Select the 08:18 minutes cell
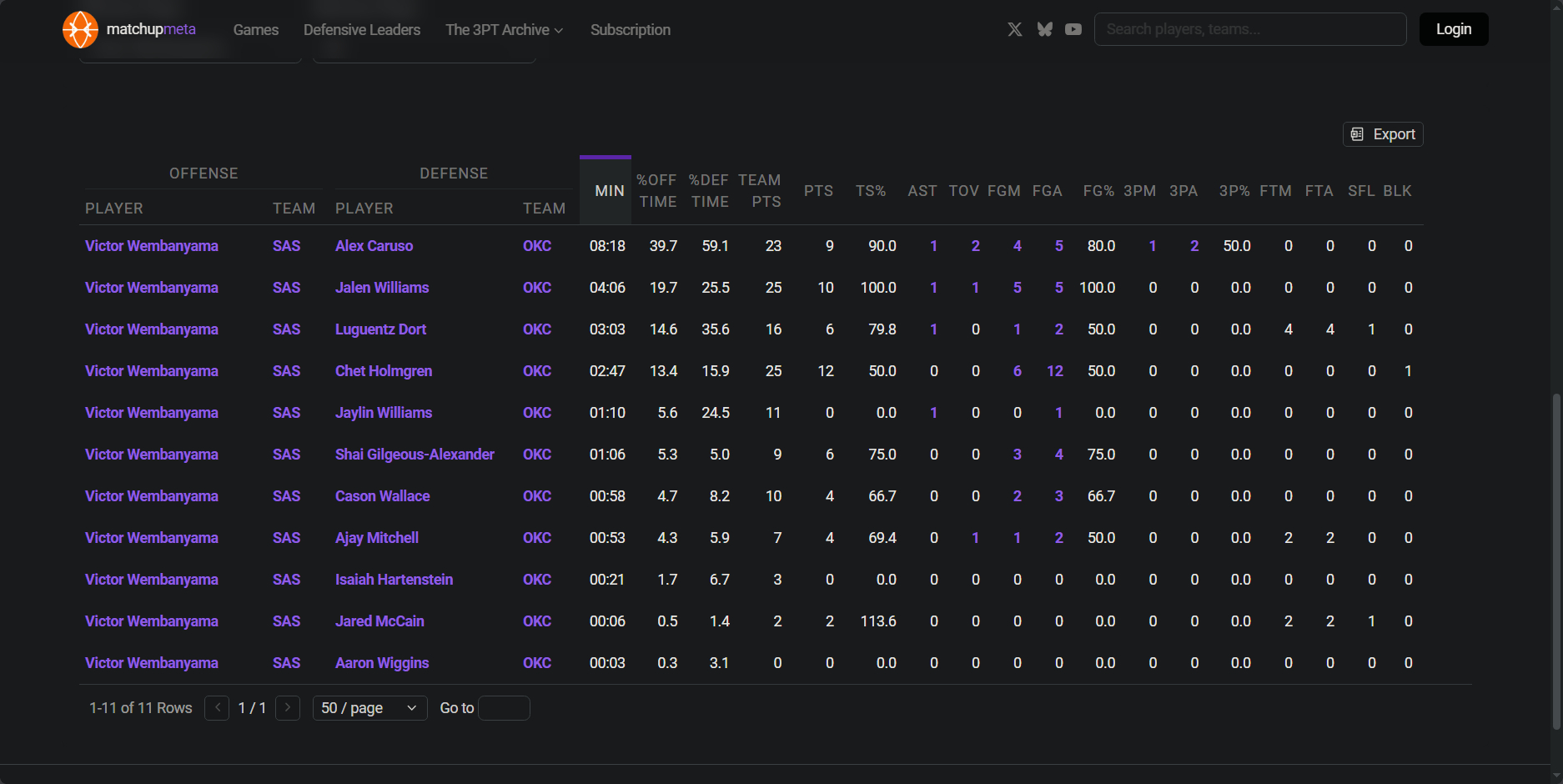 (607, 246)
